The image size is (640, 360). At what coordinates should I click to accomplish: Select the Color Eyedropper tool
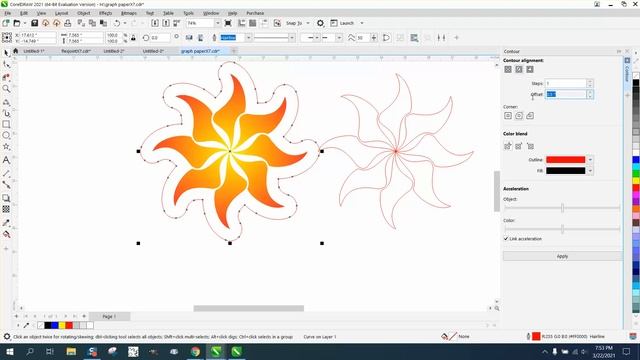point(6,223)
